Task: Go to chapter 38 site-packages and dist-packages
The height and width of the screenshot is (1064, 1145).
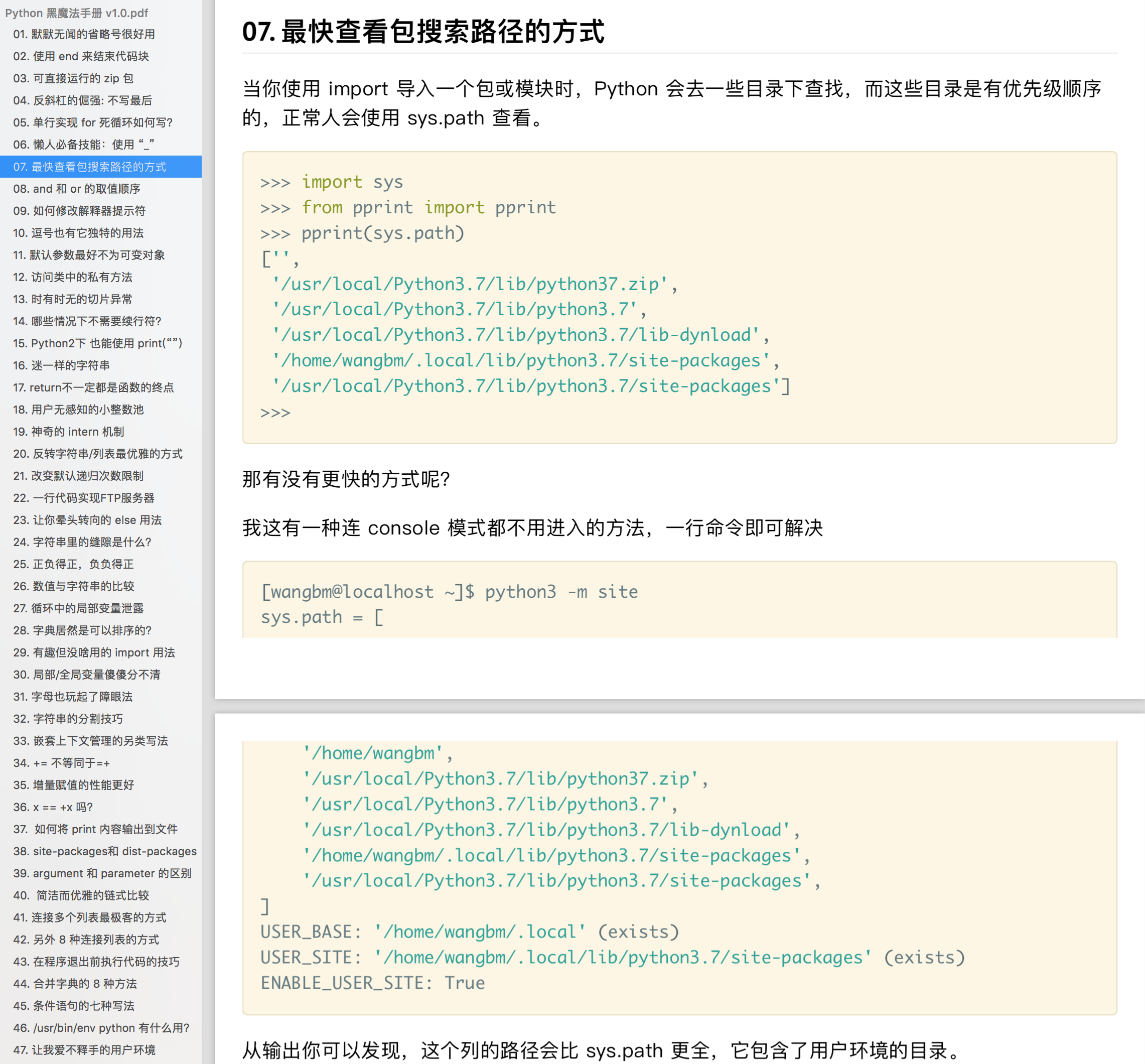Action: [105, 851]
